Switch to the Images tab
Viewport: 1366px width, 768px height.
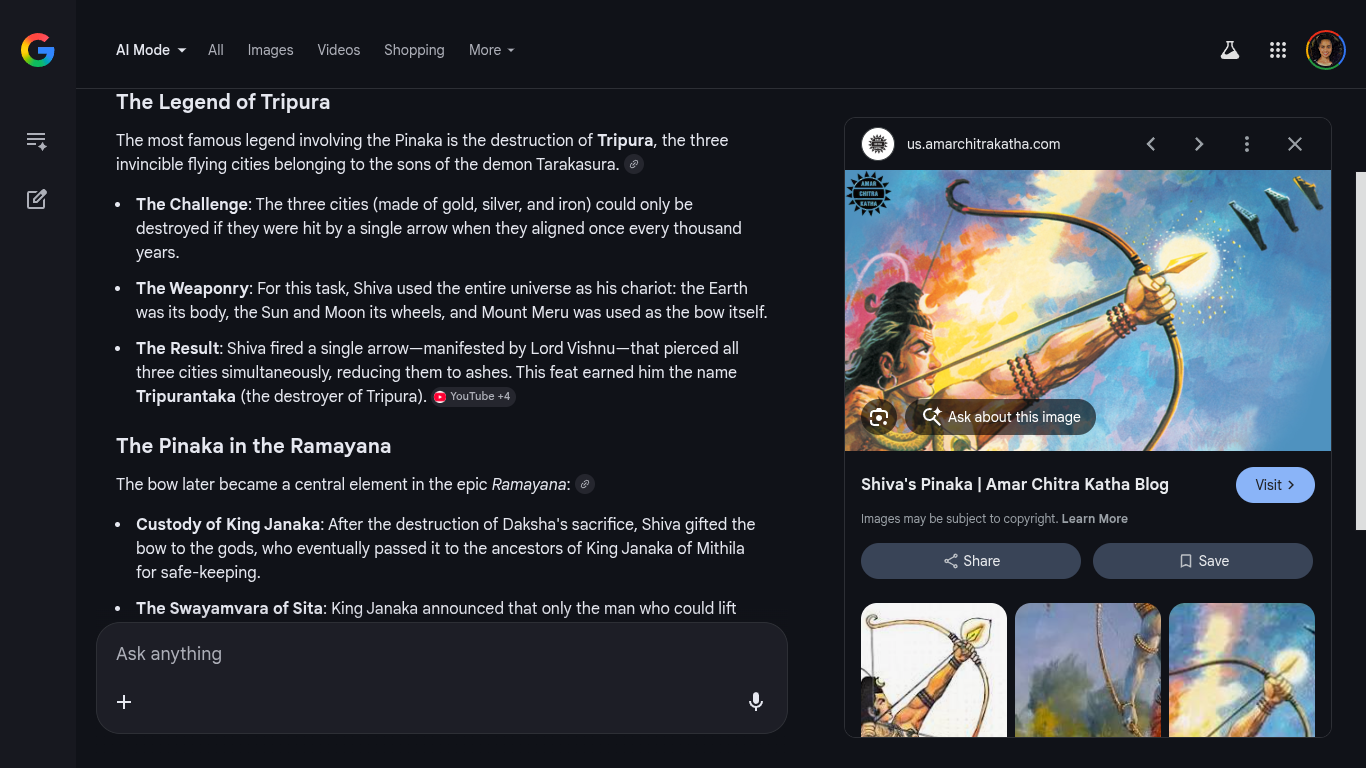click(270, 50)
